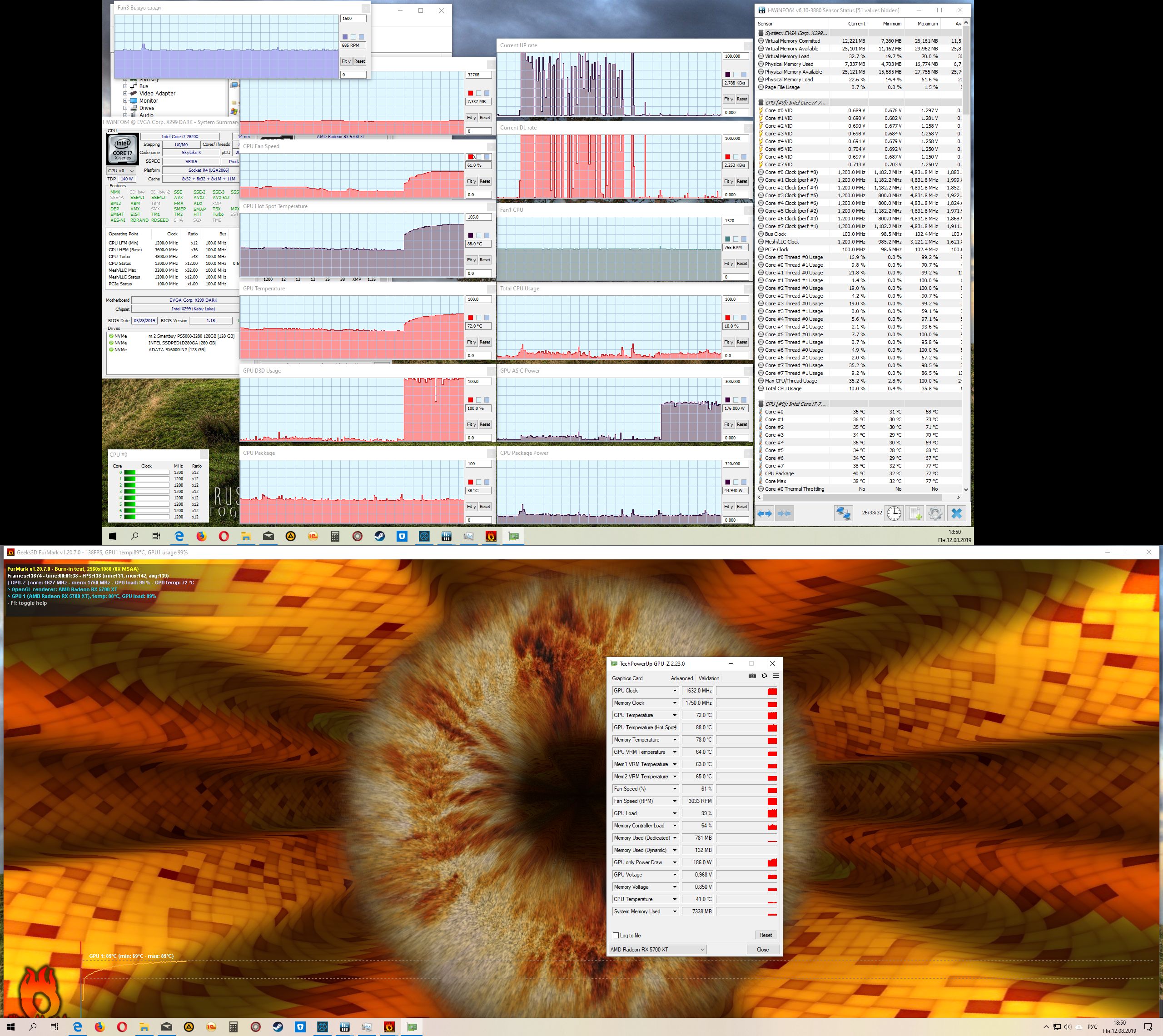The width and height of the screenshot is (1163, 1036).
Task: Click Fit y on GPU Fan Speed graph
Action: click(x=471, y=181)
